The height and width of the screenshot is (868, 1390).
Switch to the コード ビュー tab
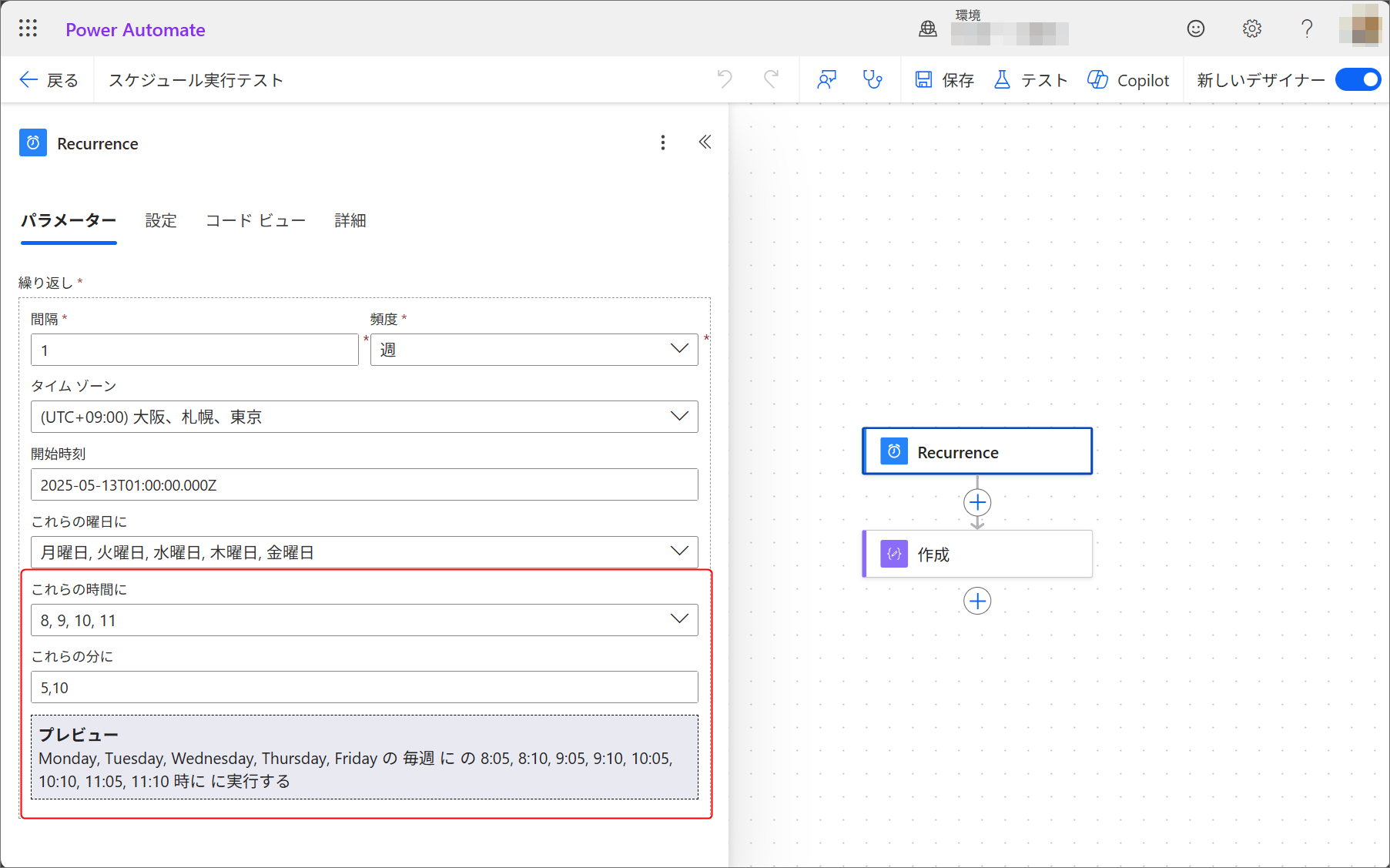(256, 221)
